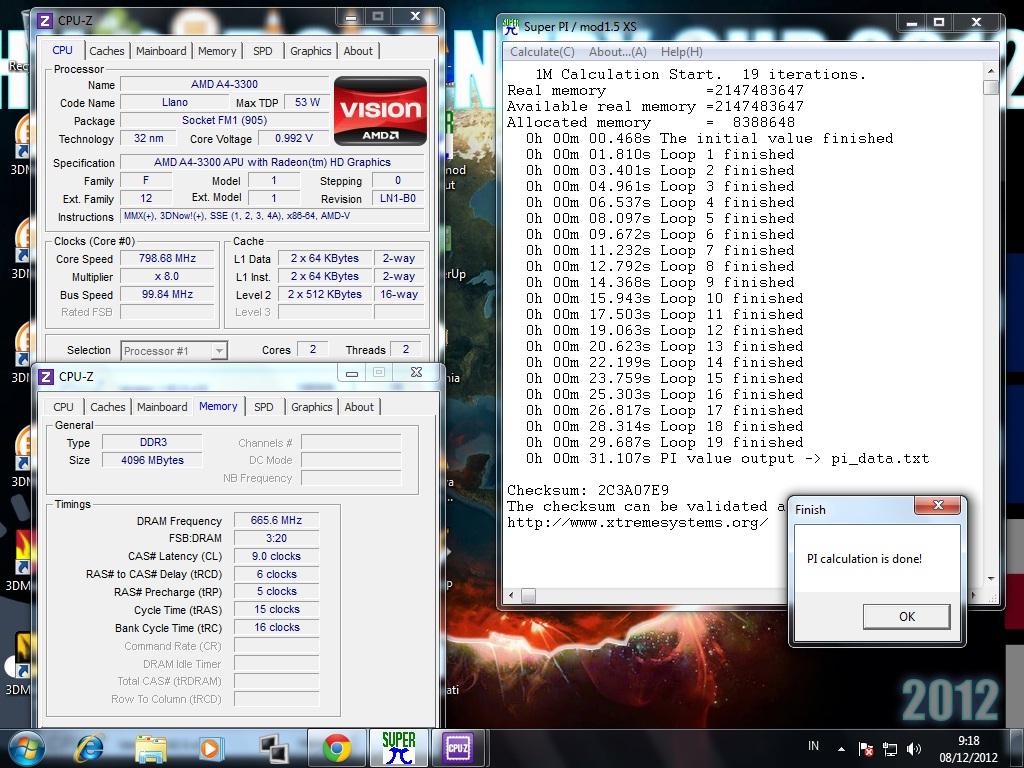This screenshot has width=1024, height=768.
Task: Click the Action Center flag tray icon
Action: [865, 749]
